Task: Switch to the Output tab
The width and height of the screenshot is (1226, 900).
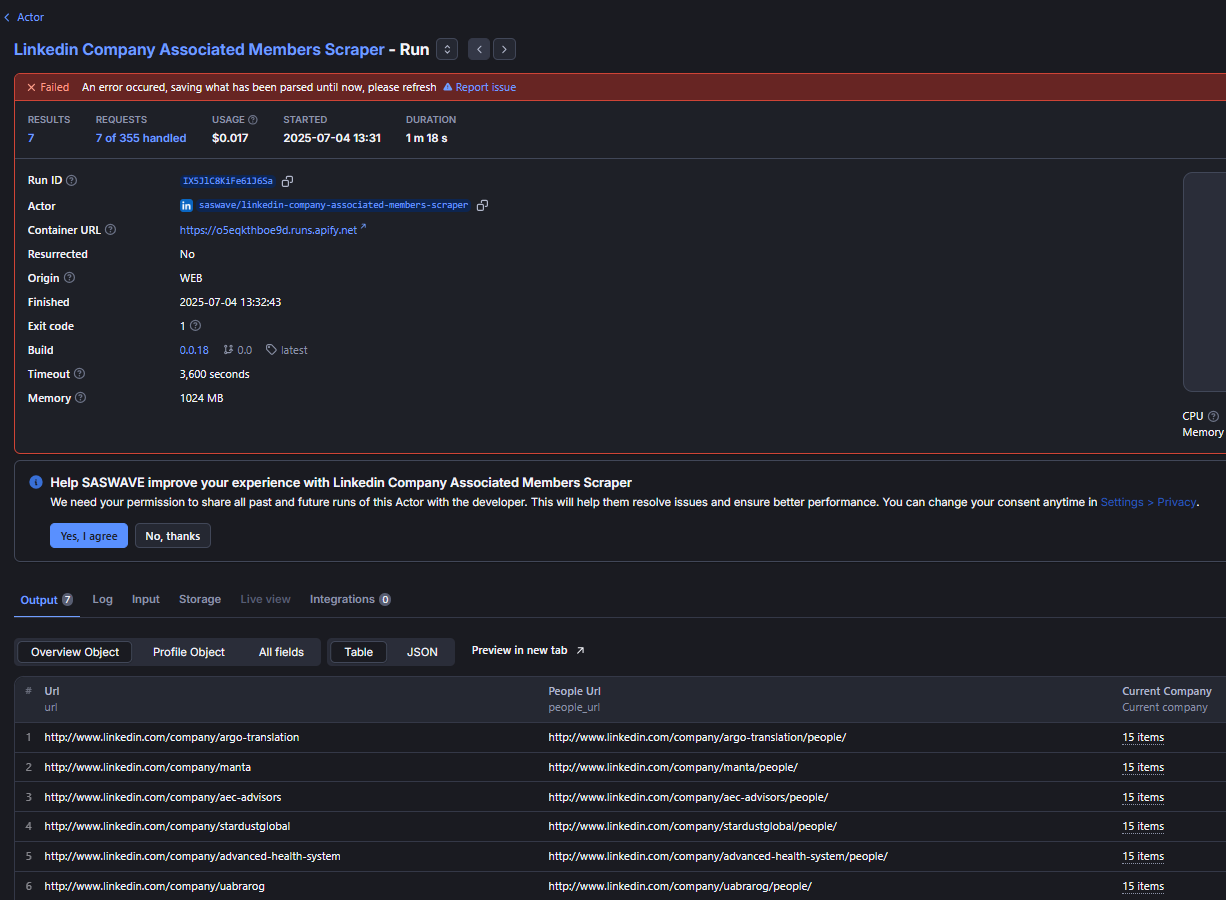Action: pos(46,600)
